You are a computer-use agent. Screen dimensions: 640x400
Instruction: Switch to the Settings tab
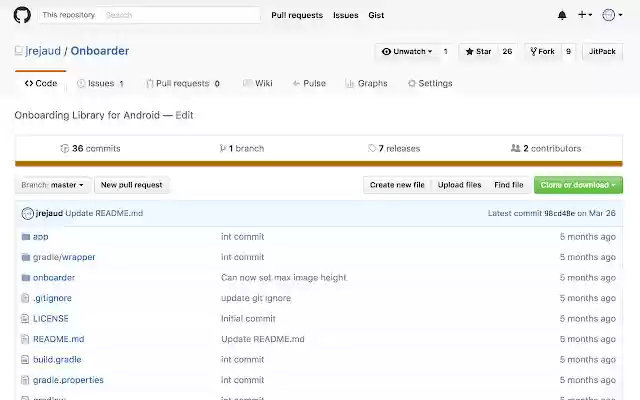(430, 83)
